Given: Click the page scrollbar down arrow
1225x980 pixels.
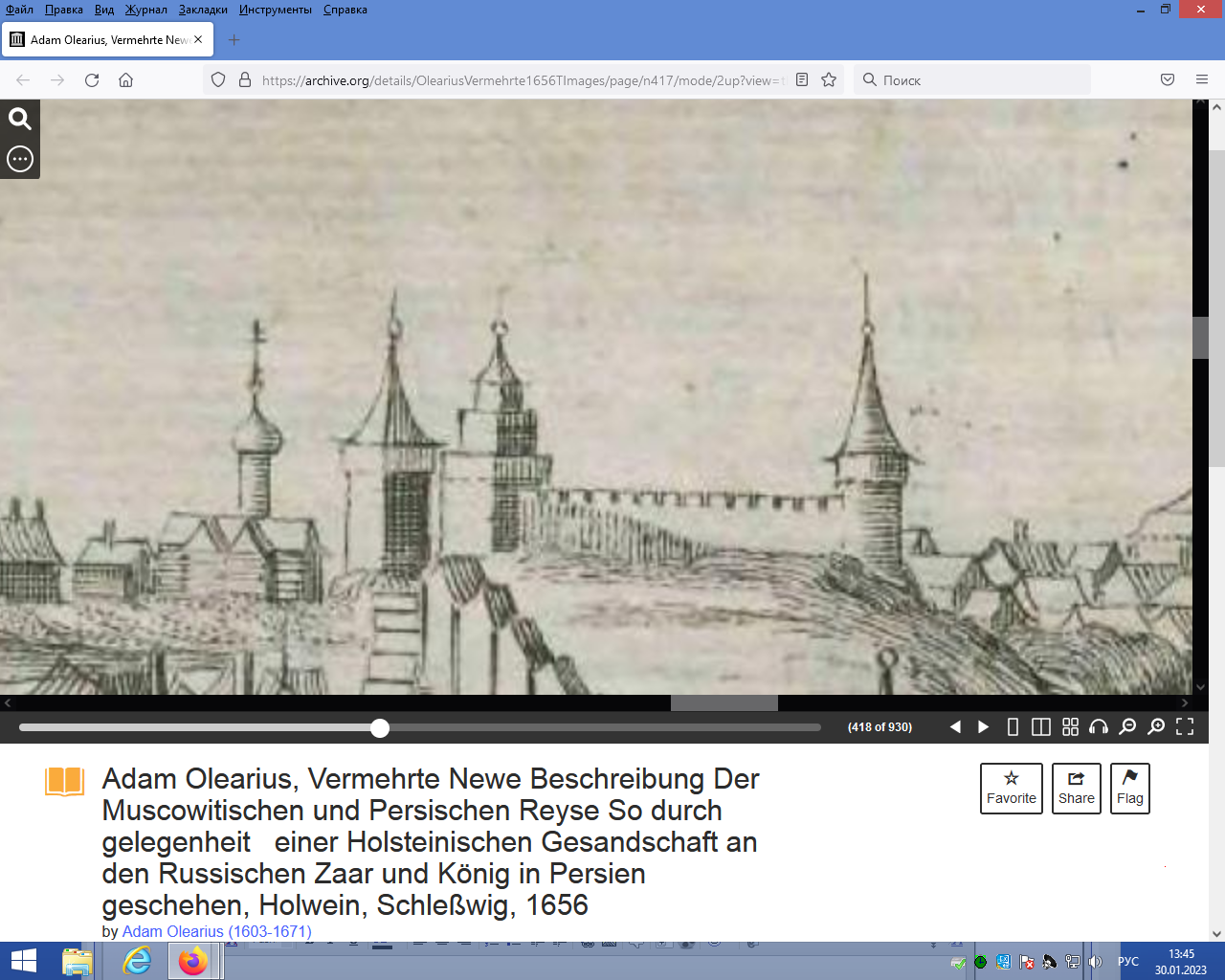Looking at the screenshot, I should click(x=1216, y=934).
